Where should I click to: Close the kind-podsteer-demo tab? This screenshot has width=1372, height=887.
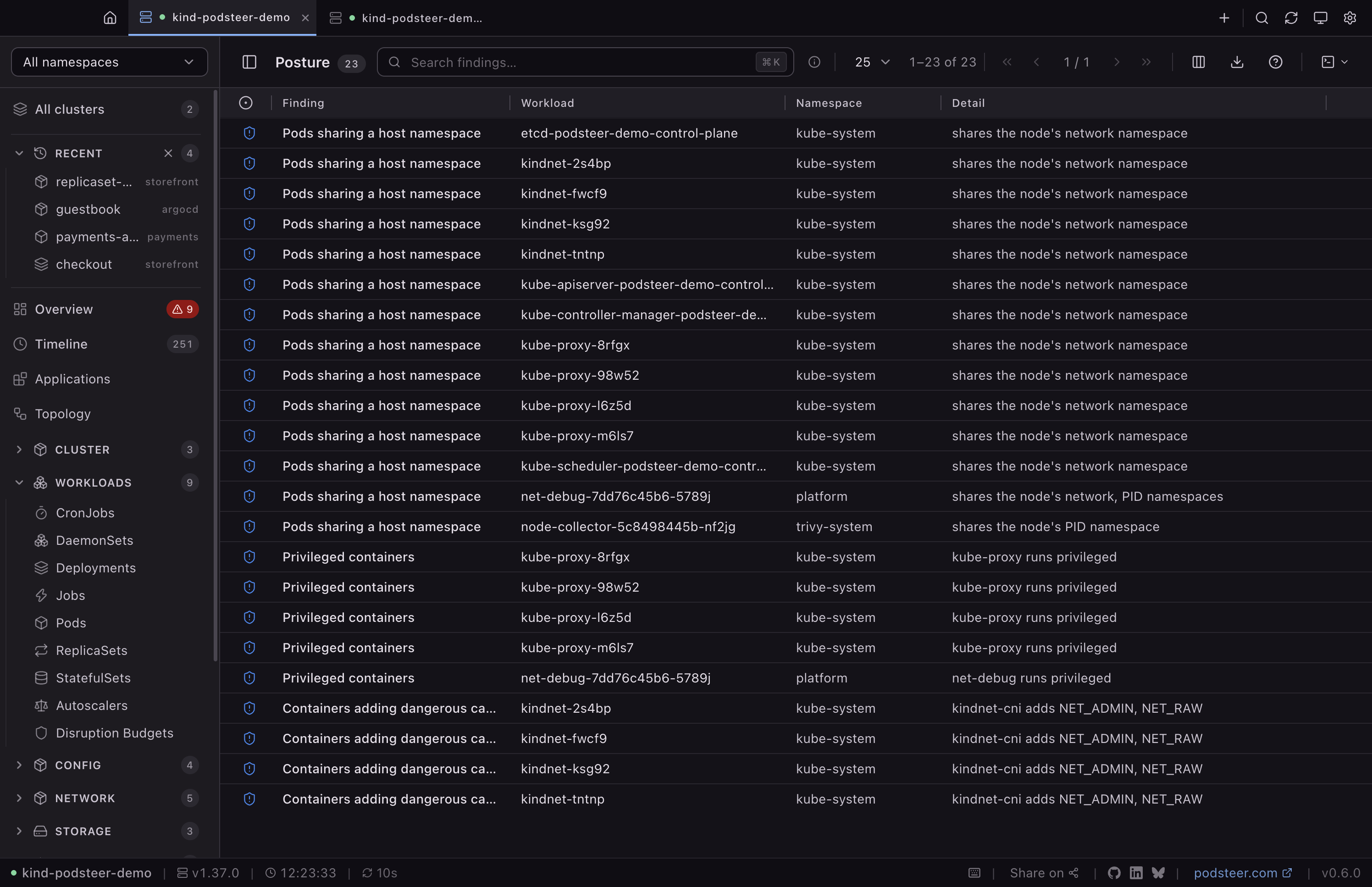pyautogui.click(x=305, y=18)
